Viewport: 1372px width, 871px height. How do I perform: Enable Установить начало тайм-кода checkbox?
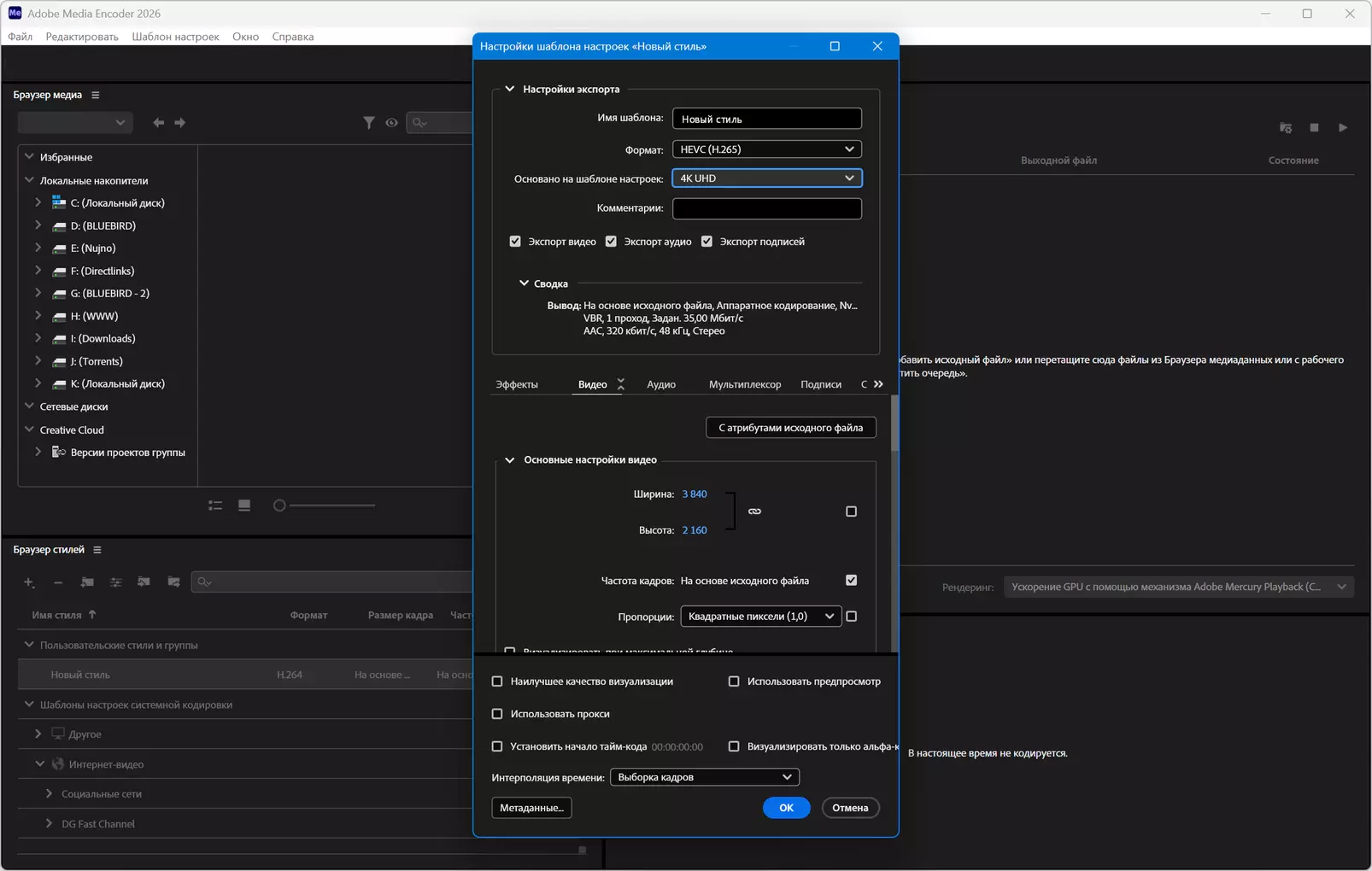point(497,746)
